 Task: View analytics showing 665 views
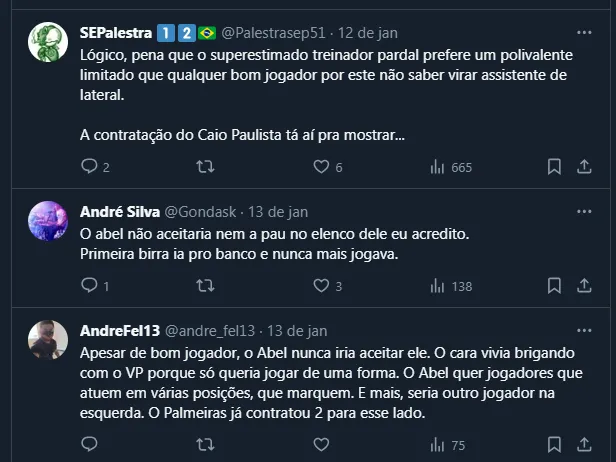[x=438, y=167]
